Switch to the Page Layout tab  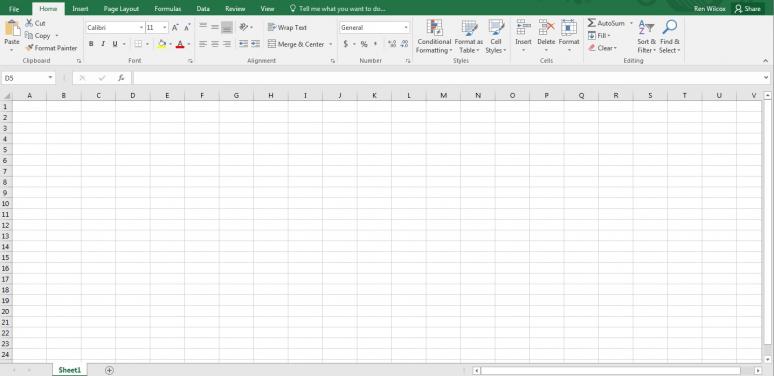(121, 9)
